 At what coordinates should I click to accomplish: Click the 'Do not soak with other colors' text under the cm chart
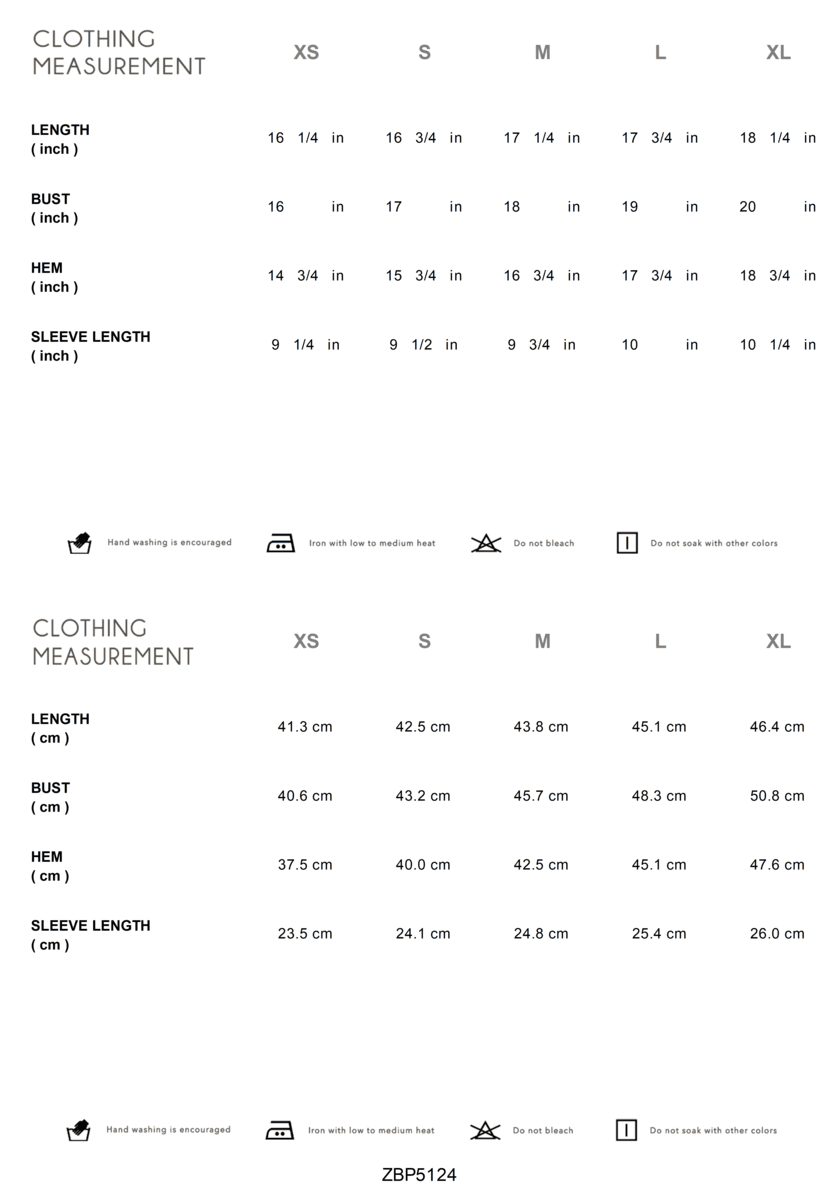[713, 1131]
